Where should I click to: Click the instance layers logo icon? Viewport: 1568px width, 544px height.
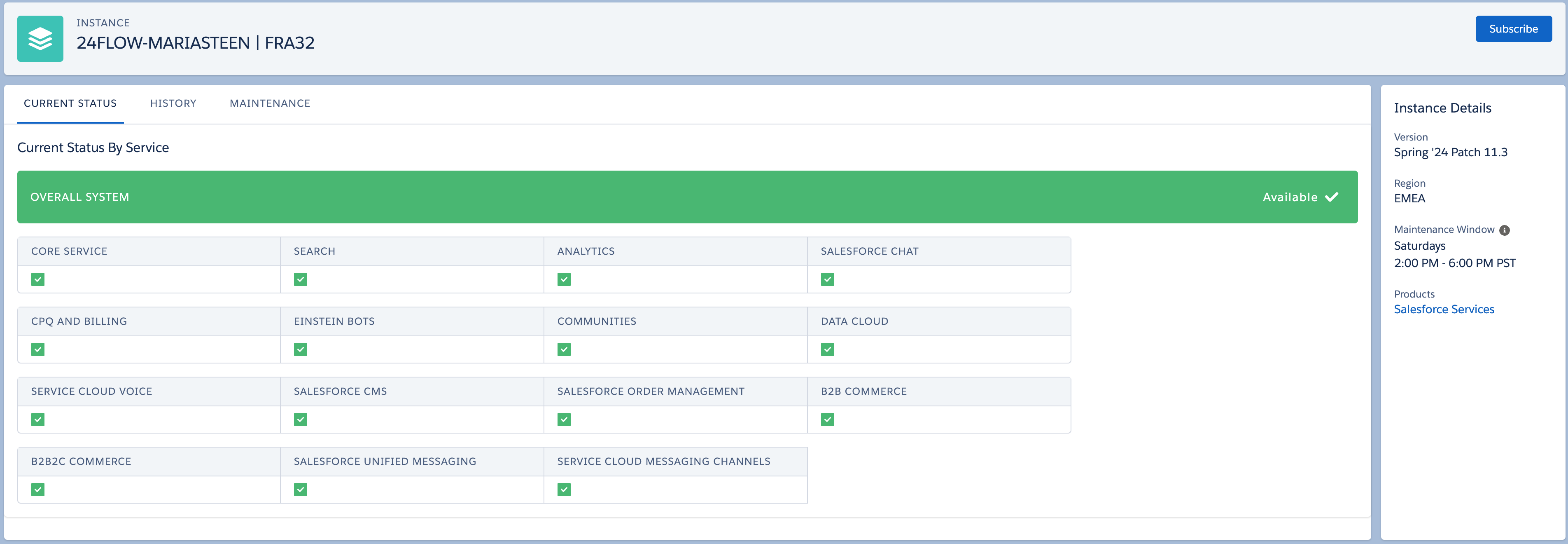[40, 38]
